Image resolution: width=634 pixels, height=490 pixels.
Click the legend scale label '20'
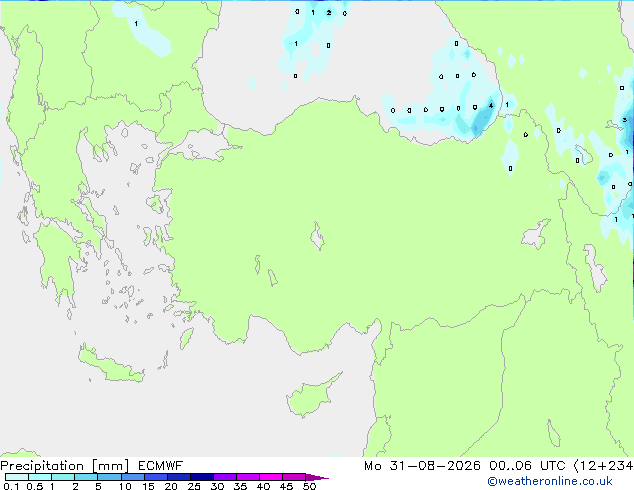[x=171, y=486]
